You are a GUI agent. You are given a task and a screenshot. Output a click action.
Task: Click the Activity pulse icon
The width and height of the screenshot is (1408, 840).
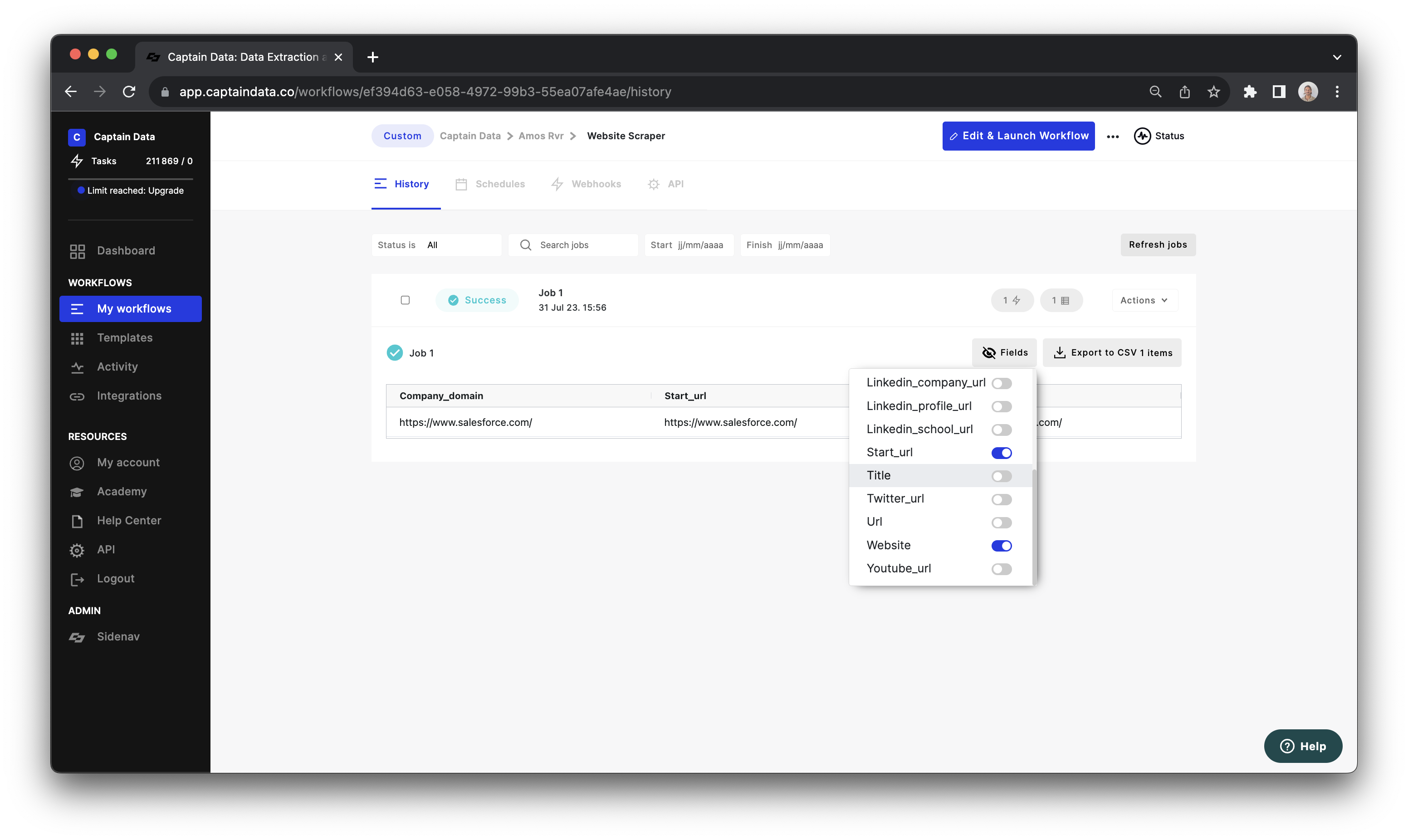point(77,367)
